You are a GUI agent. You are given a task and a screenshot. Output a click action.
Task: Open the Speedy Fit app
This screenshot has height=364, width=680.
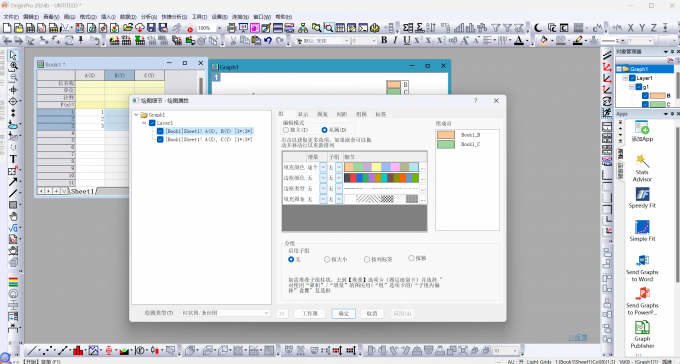(x=642, y=198)
